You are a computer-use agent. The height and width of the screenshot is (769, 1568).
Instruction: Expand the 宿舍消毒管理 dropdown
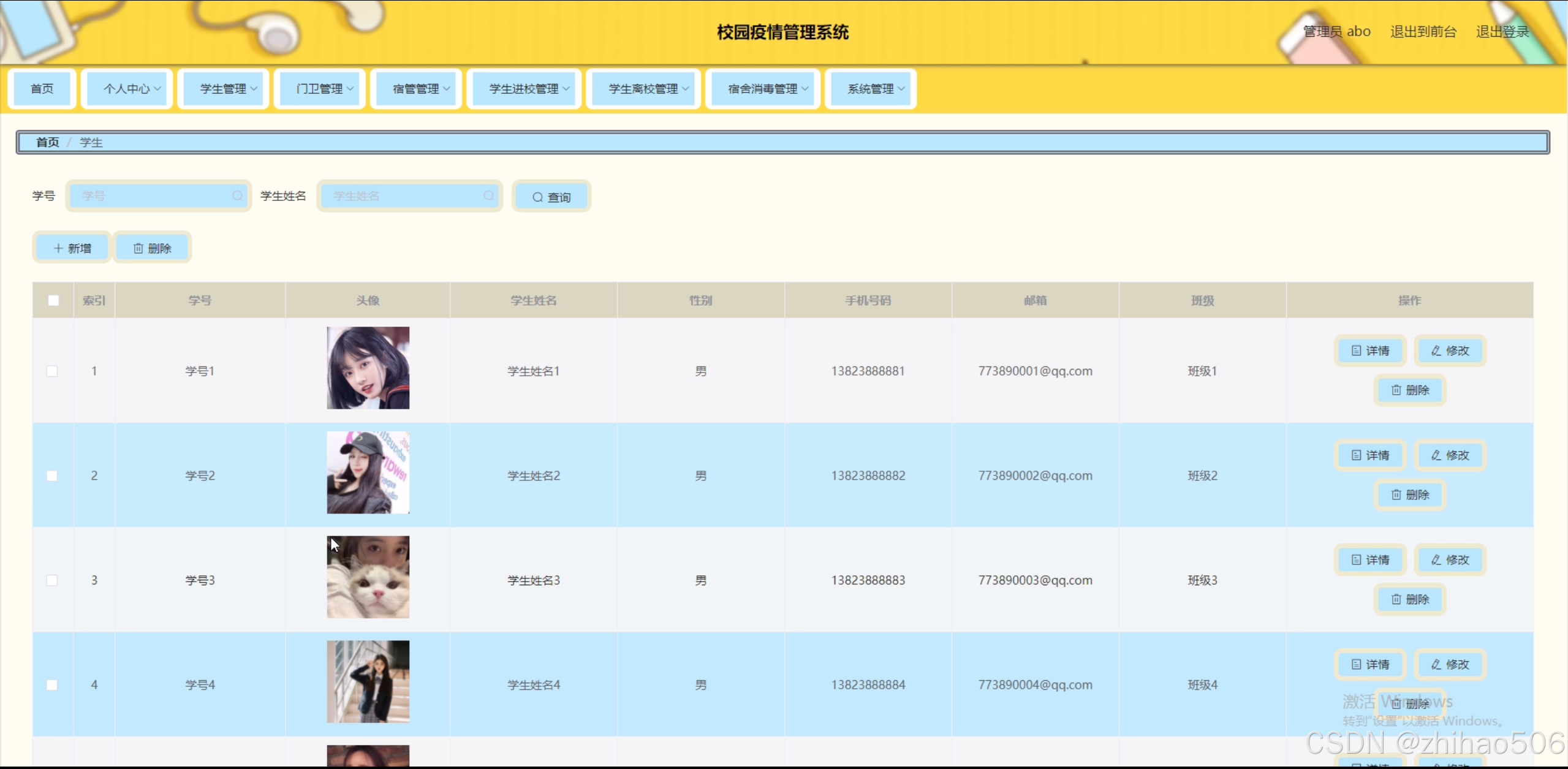tap(763, 89)
